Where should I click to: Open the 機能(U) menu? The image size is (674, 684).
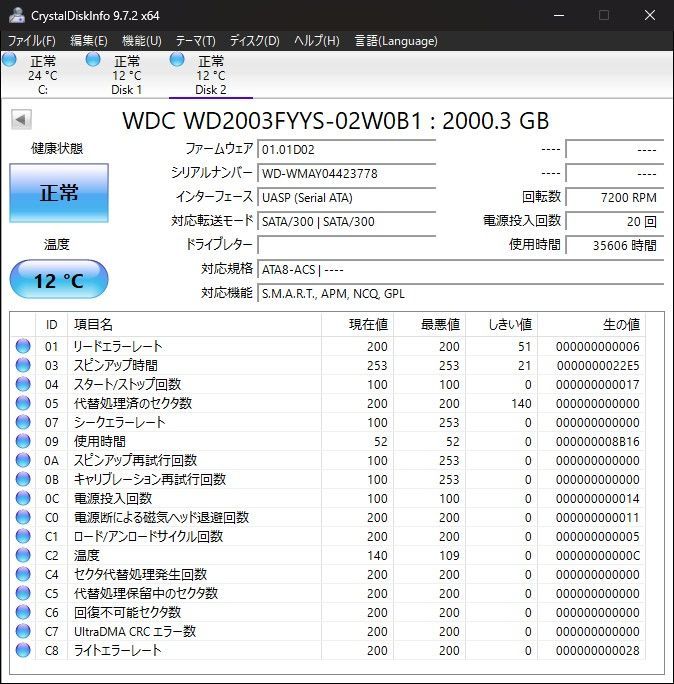pyautogui.click(x=142, y=41)
